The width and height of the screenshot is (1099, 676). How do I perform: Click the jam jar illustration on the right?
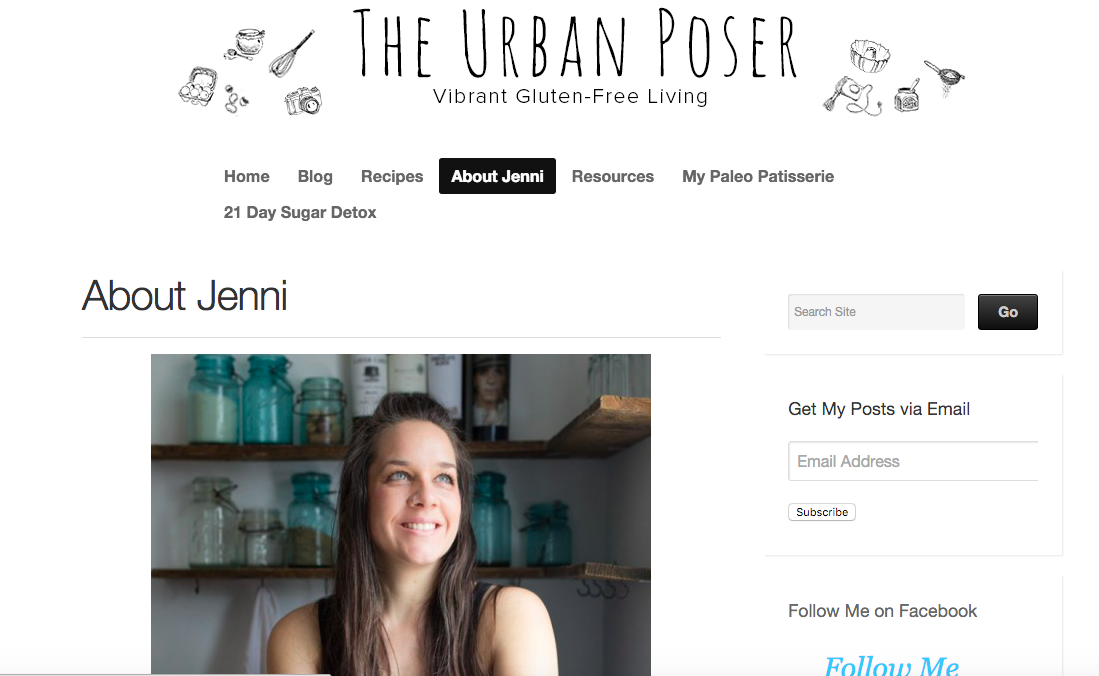point(907,96)
